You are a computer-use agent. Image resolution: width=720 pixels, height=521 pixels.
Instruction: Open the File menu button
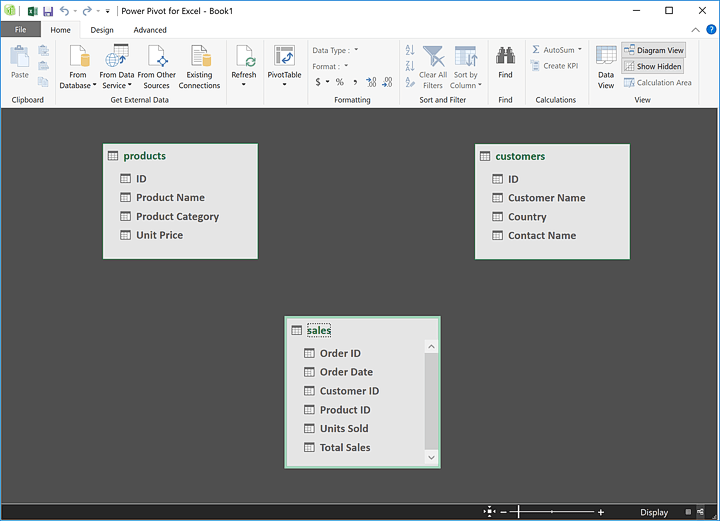pos(21,30)
